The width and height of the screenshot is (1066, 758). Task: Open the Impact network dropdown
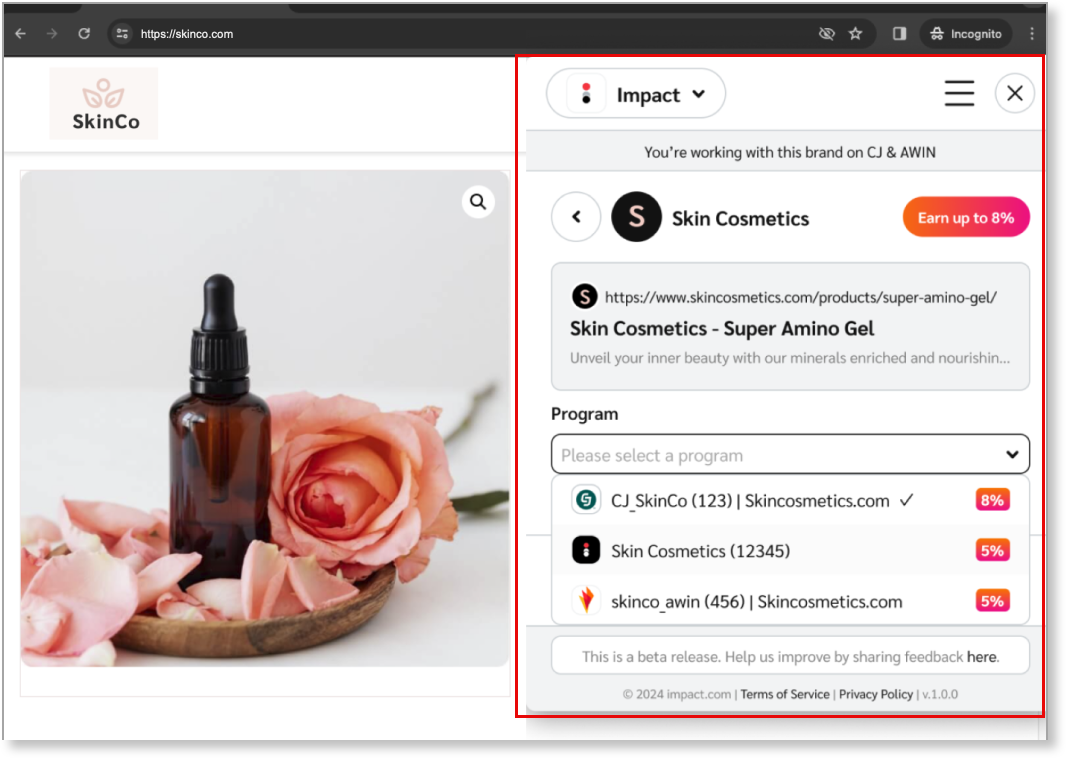(636, 94)
